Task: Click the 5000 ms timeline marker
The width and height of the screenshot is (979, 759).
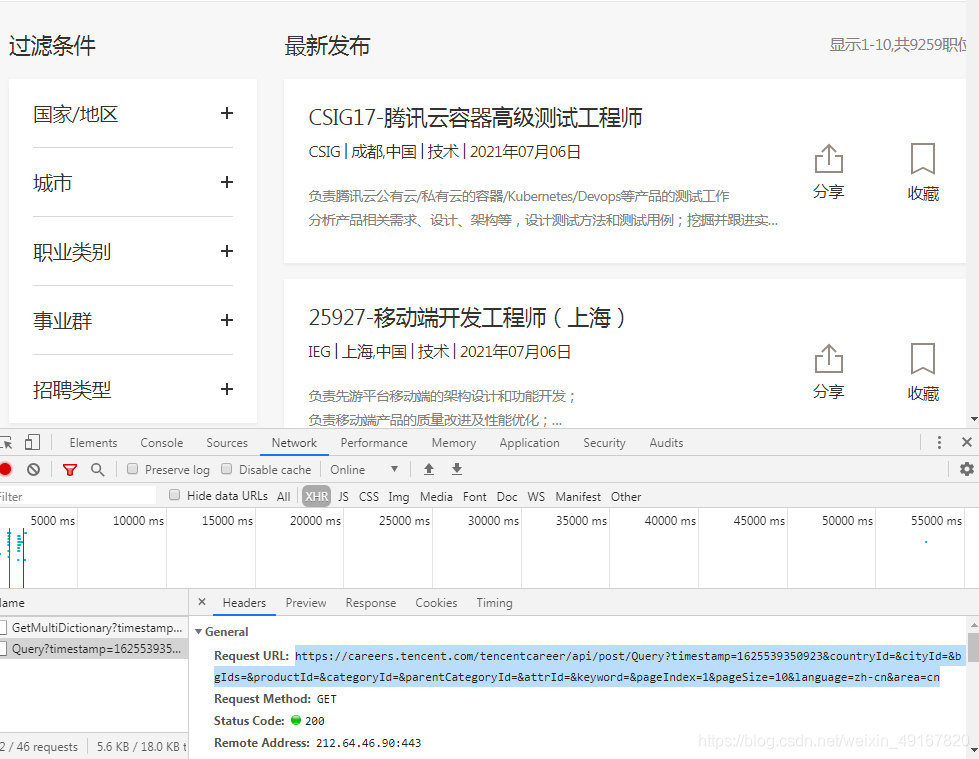Action: [x=52, y=521]
